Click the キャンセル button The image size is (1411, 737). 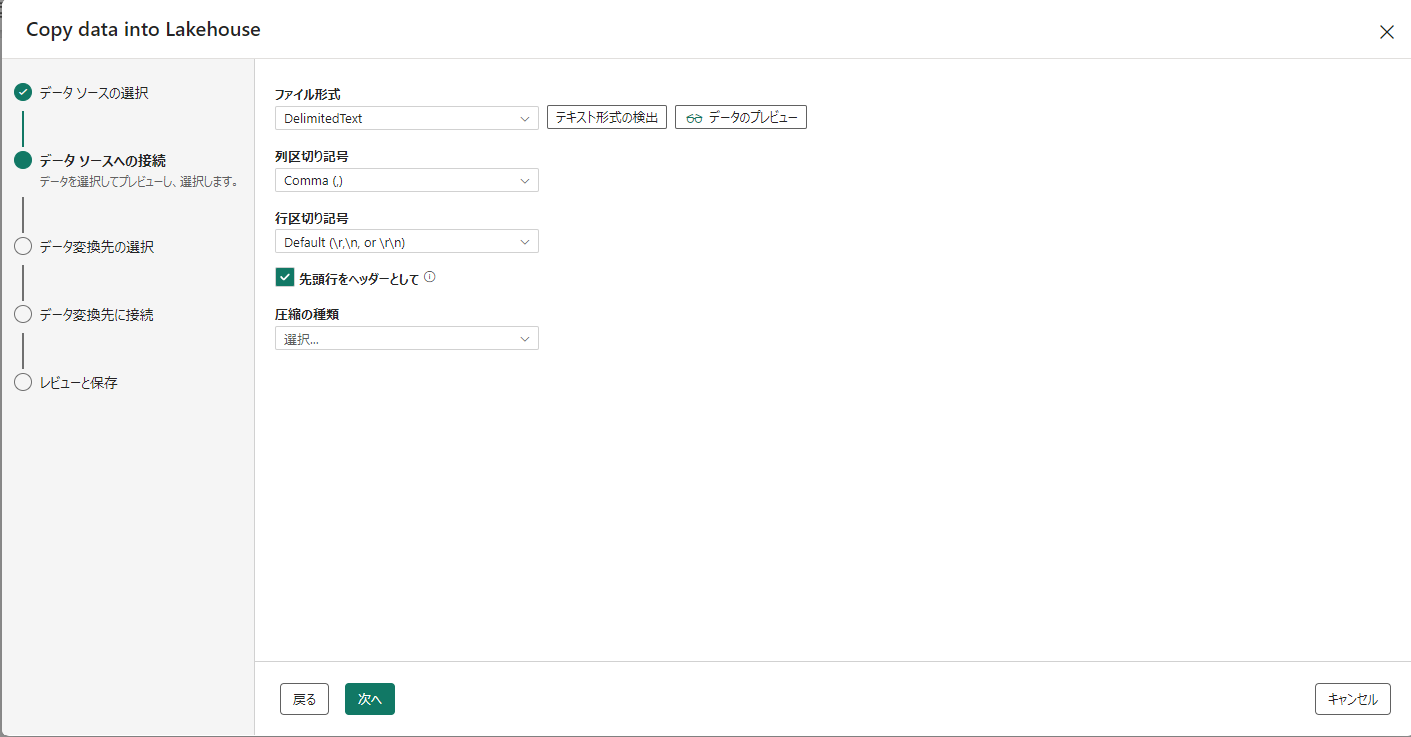(1353, 699)
